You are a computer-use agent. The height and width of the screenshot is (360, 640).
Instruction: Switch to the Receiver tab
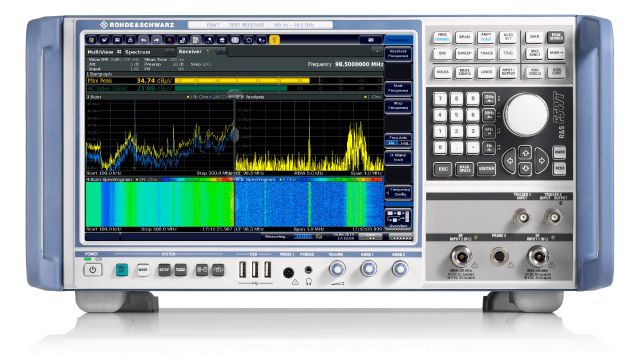pos(190,51)
